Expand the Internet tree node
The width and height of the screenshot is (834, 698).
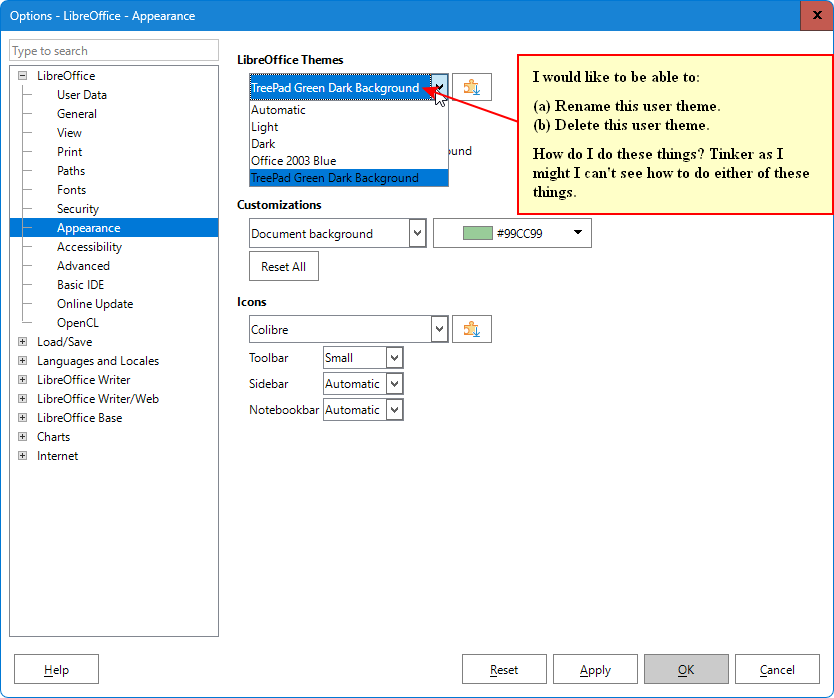(x=22, y=456)
